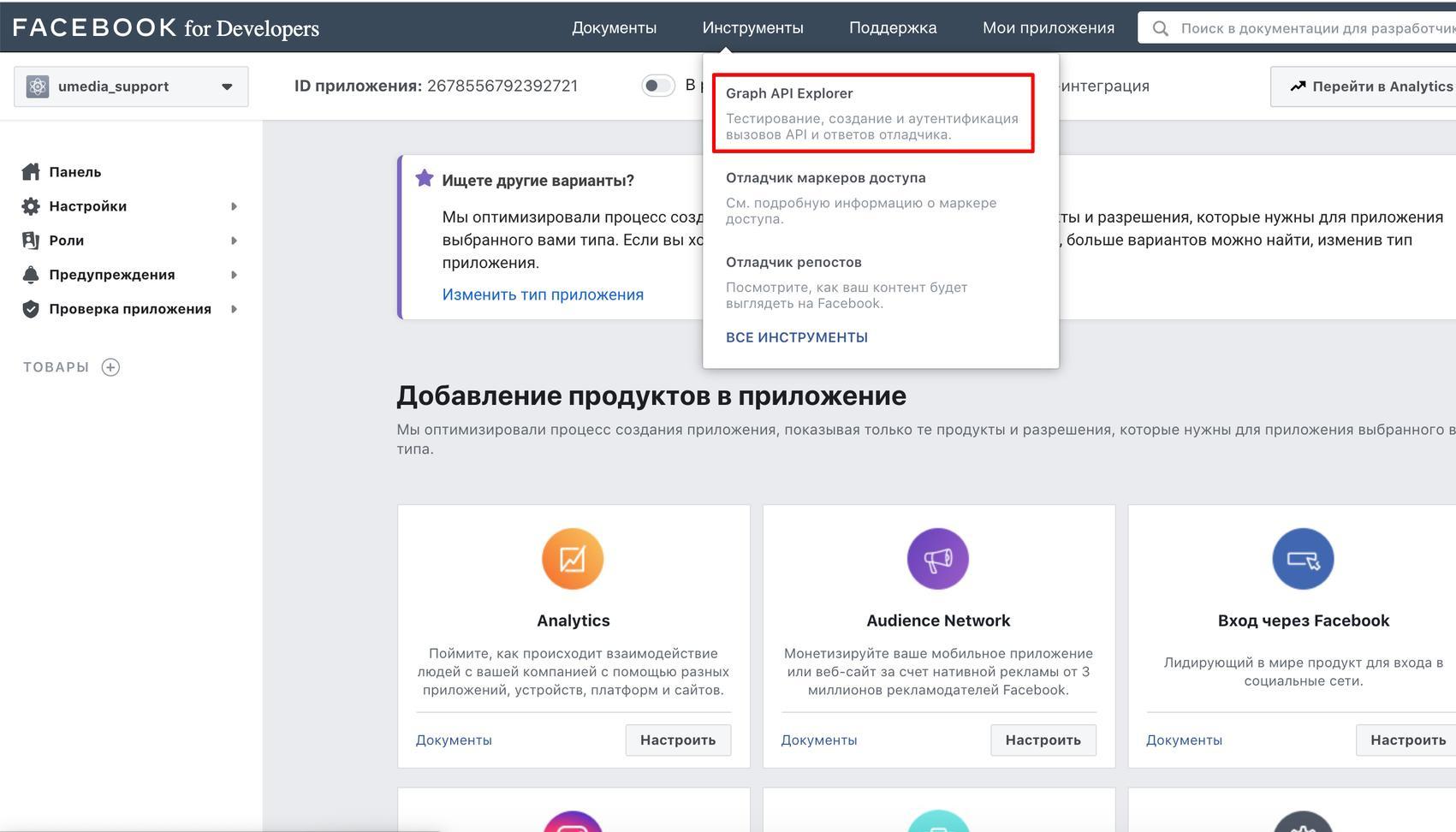The image size is (1456, 832).
Task: Toggle the app live mode switch
Action: pyautogui.click(x=658, y=86)
